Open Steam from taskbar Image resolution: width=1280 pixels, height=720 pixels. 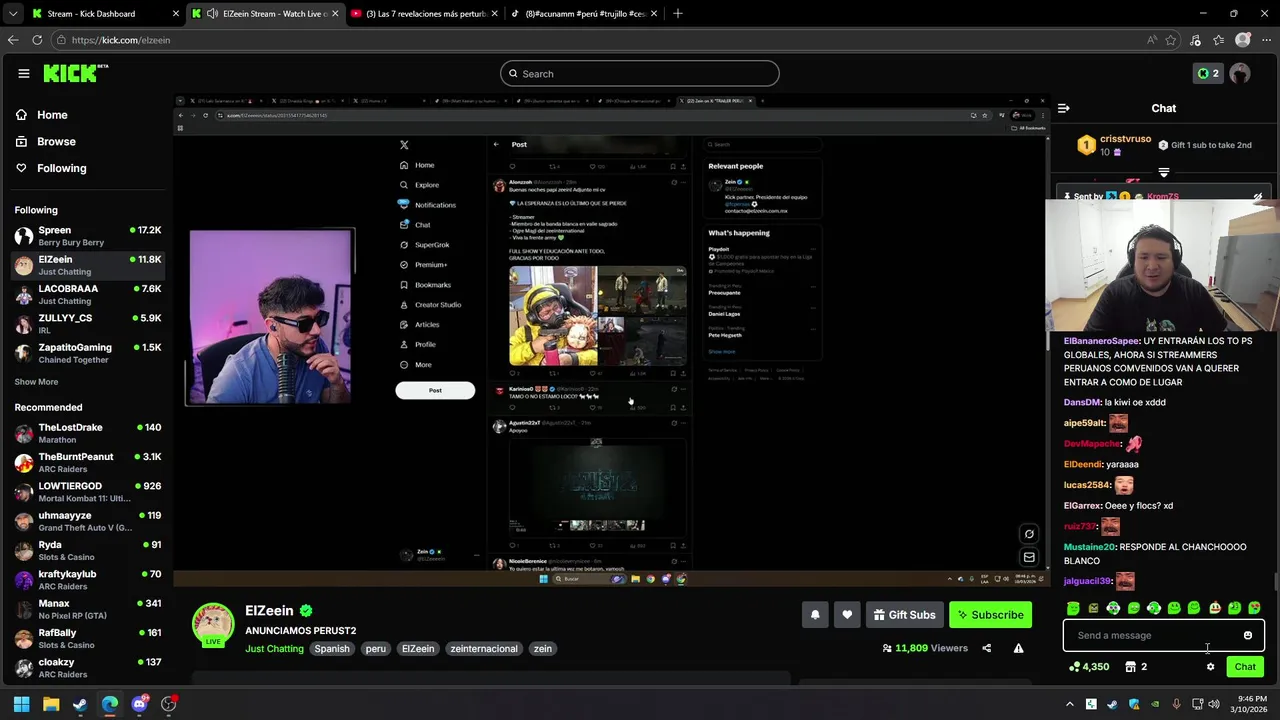point(80,704)
